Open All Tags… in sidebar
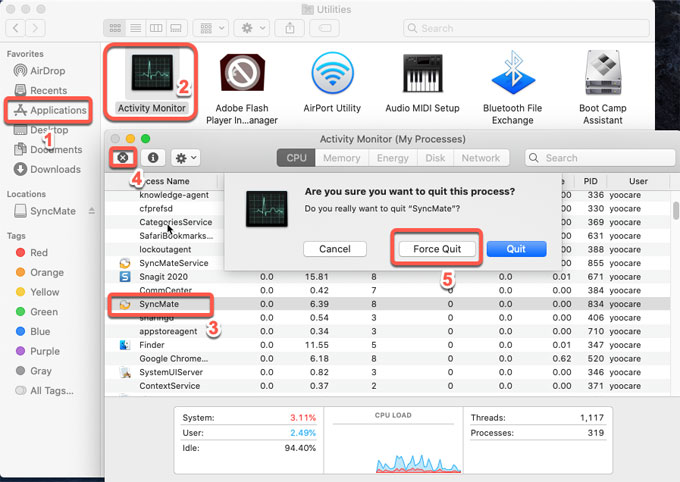Image resolution: width=680 pixels, height=482 pixels. [x=45, y=391]
